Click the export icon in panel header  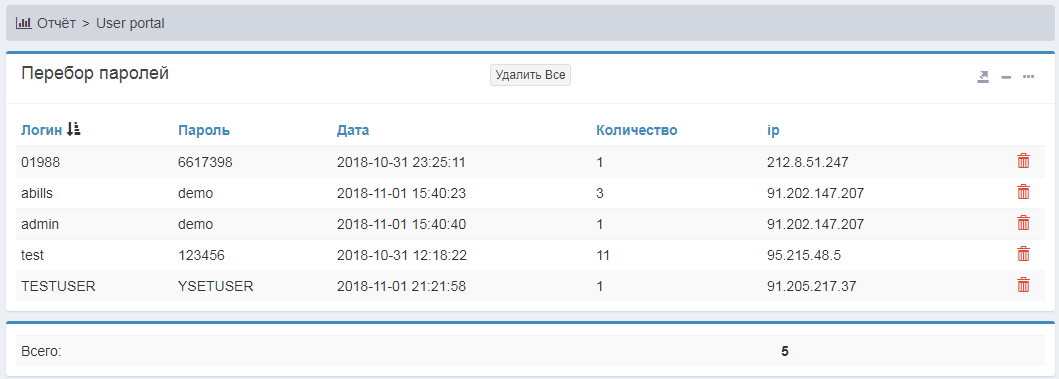coord(983,77)
